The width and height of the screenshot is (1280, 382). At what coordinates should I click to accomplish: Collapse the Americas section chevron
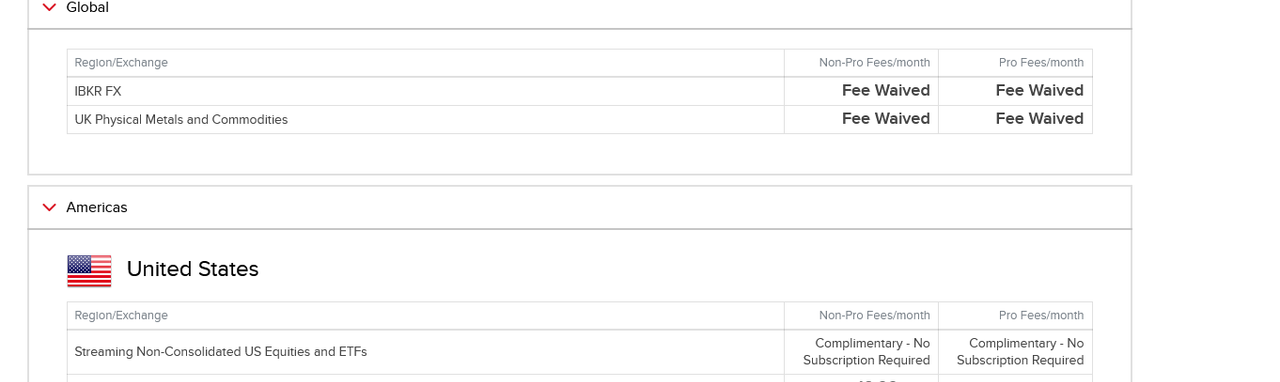(x=49, y=207)
